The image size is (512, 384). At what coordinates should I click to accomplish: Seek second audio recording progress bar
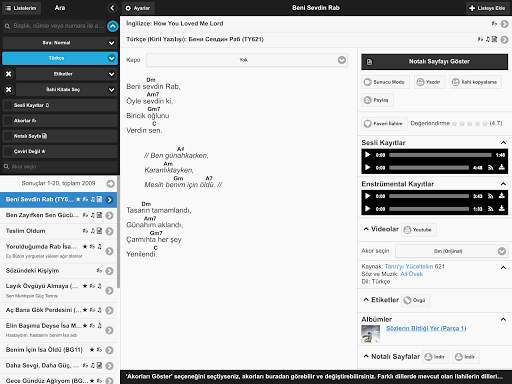(x=429, y=168)
